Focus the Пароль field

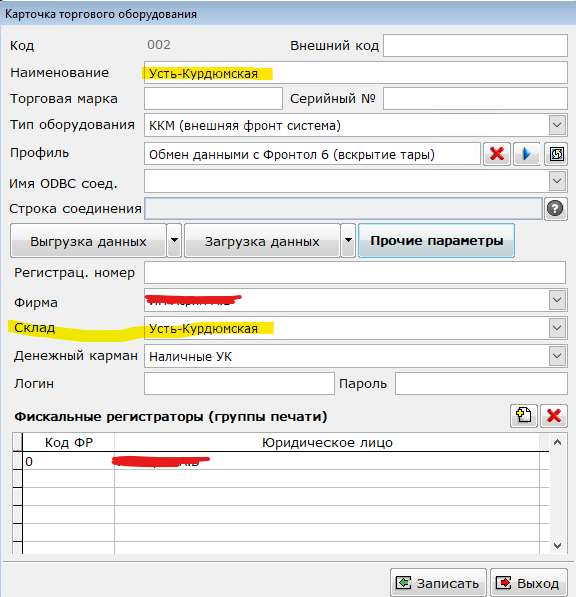pos(481,383)
